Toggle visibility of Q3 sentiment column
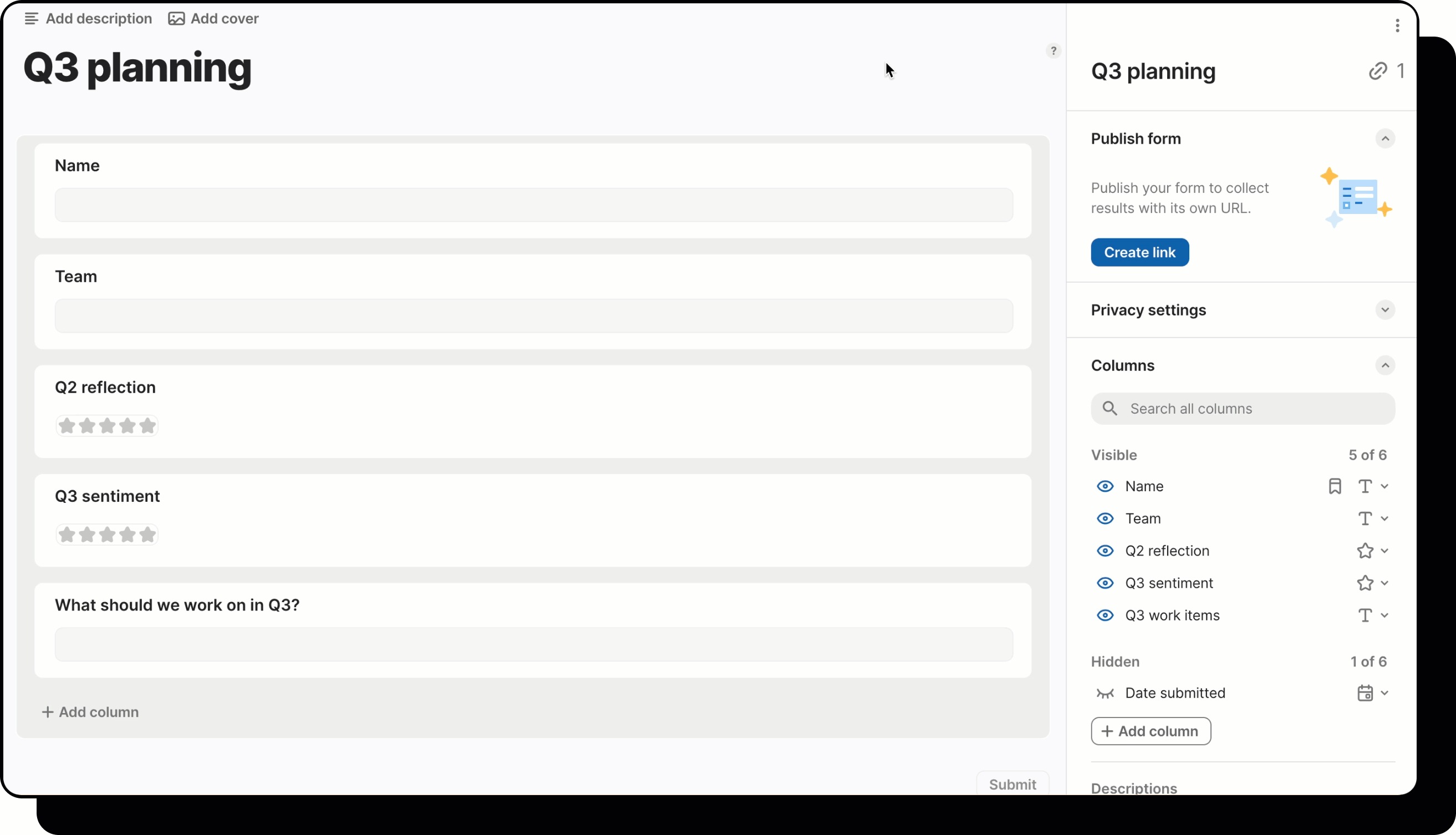This screenshot has height=835, width=1456. coord(1105,583)
